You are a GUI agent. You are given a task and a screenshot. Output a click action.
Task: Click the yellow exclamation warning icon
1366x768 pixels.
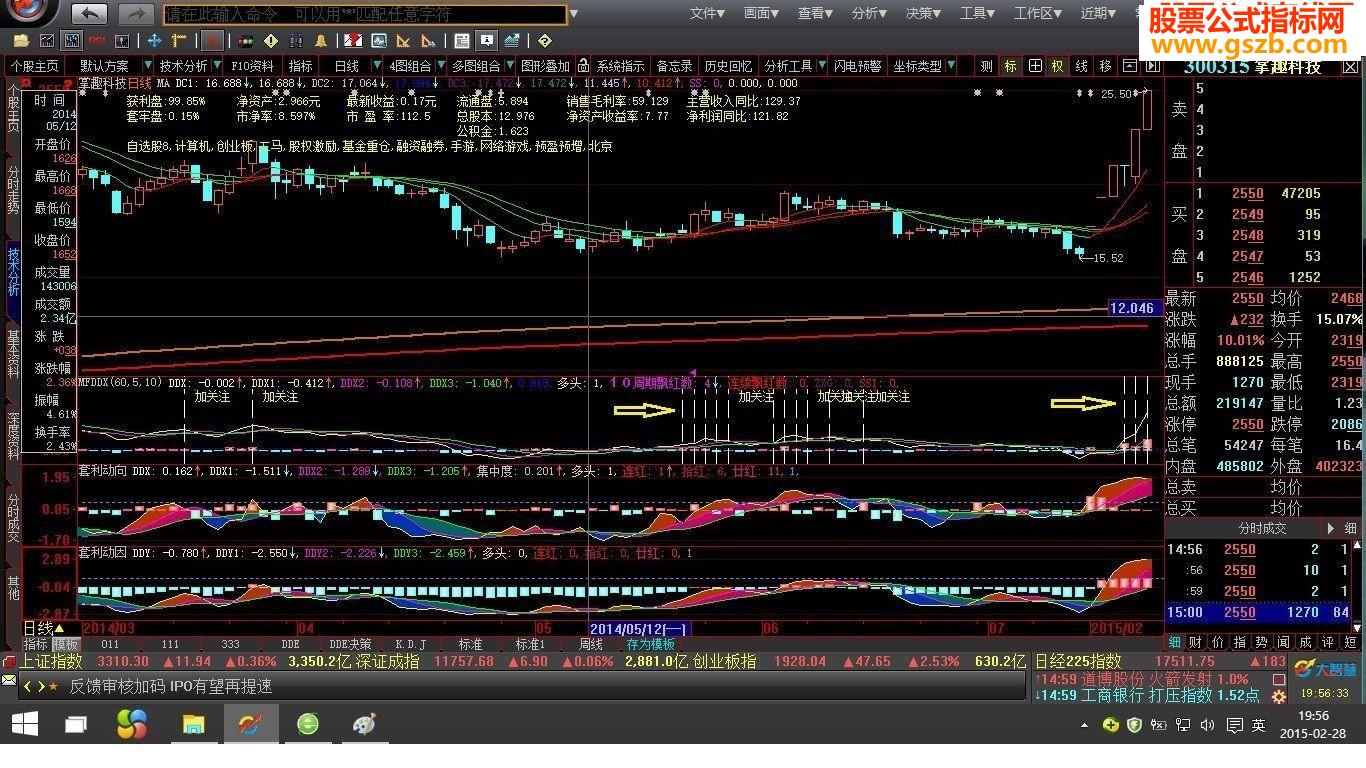point(269,42)
